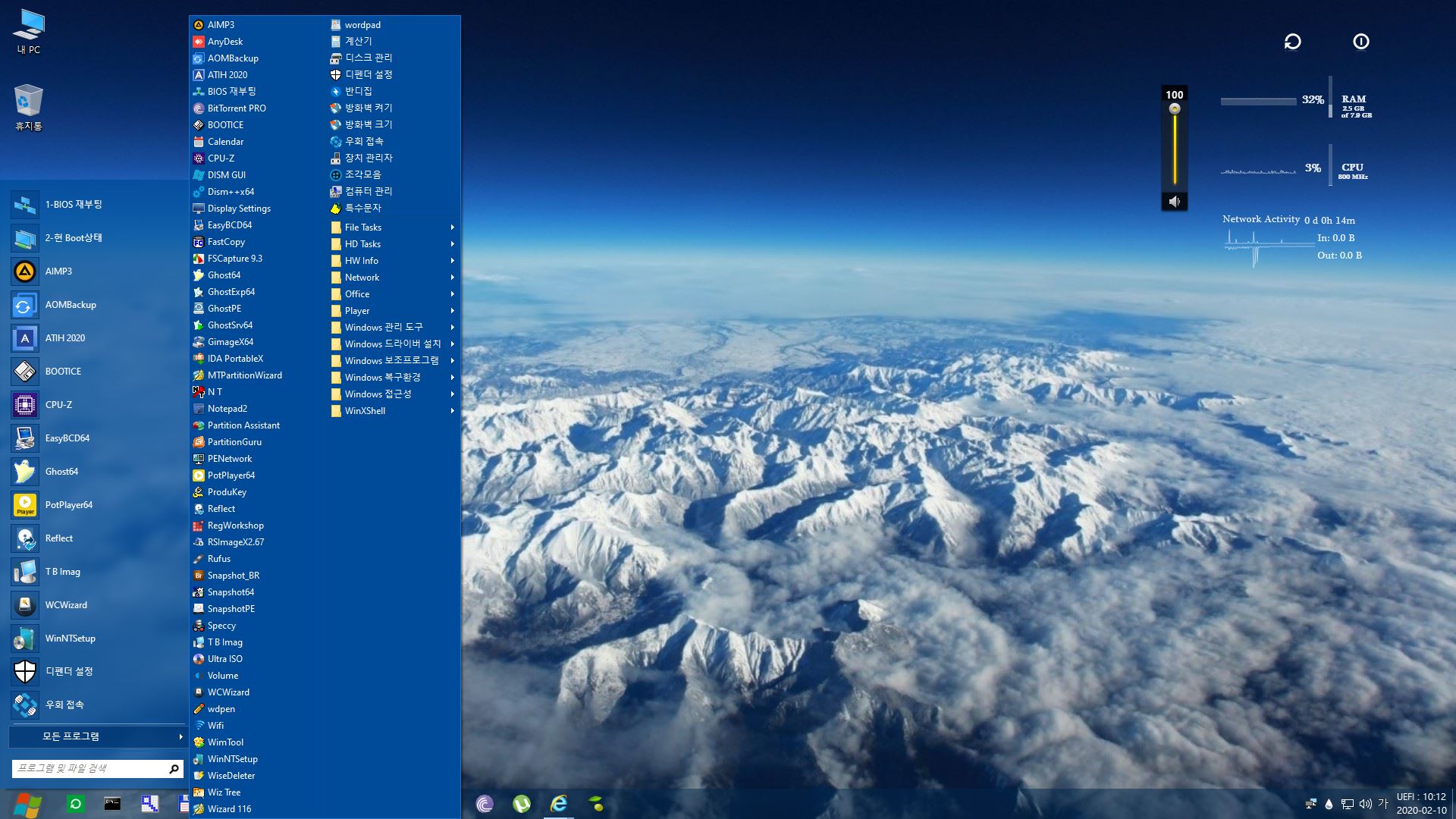Mute sound with volume widget speaker
1456x819 pixels.
coord(1175,201)
